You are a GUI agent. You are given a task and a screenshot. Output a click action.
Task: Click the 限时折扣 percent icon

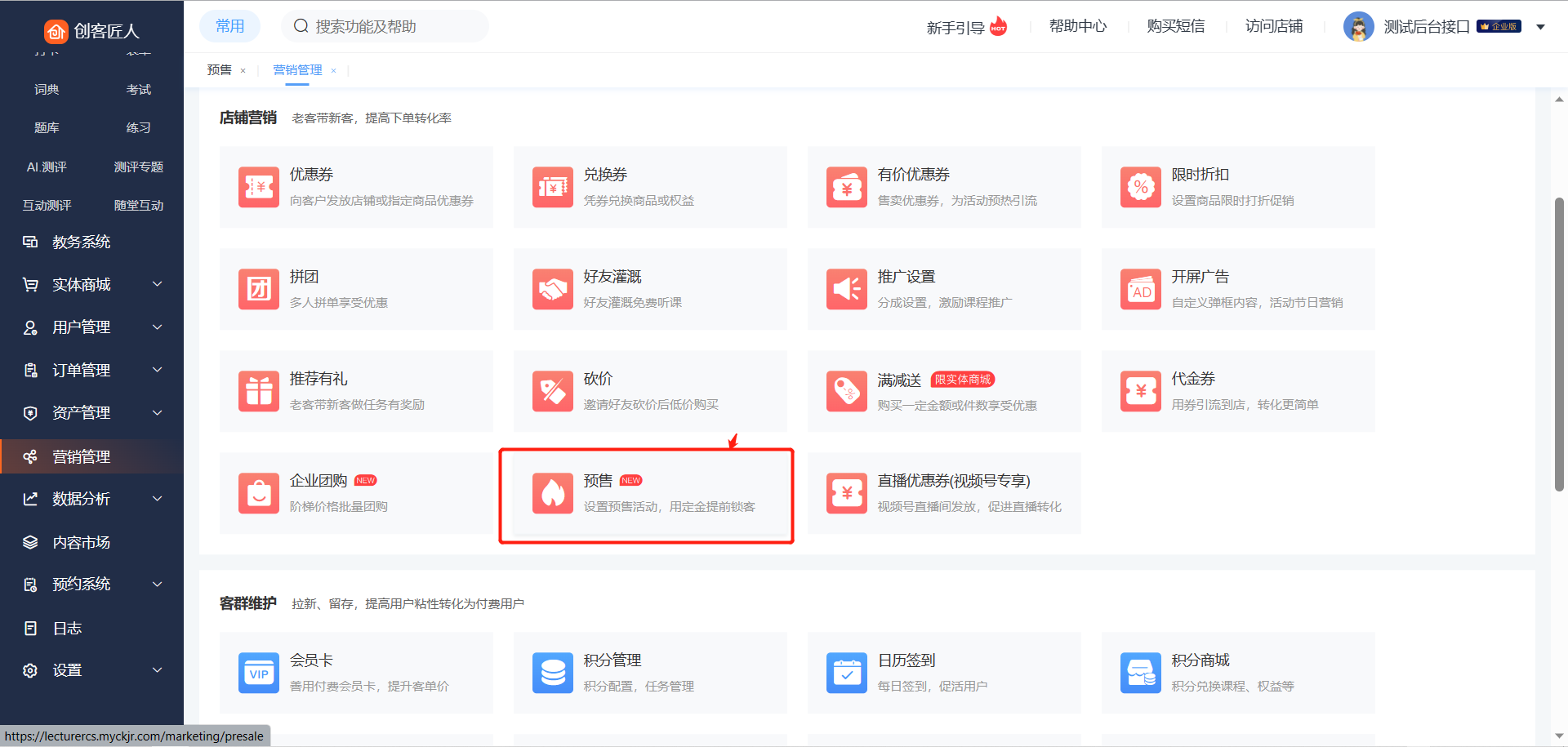pyautogui.click(x=1140, y=187)
